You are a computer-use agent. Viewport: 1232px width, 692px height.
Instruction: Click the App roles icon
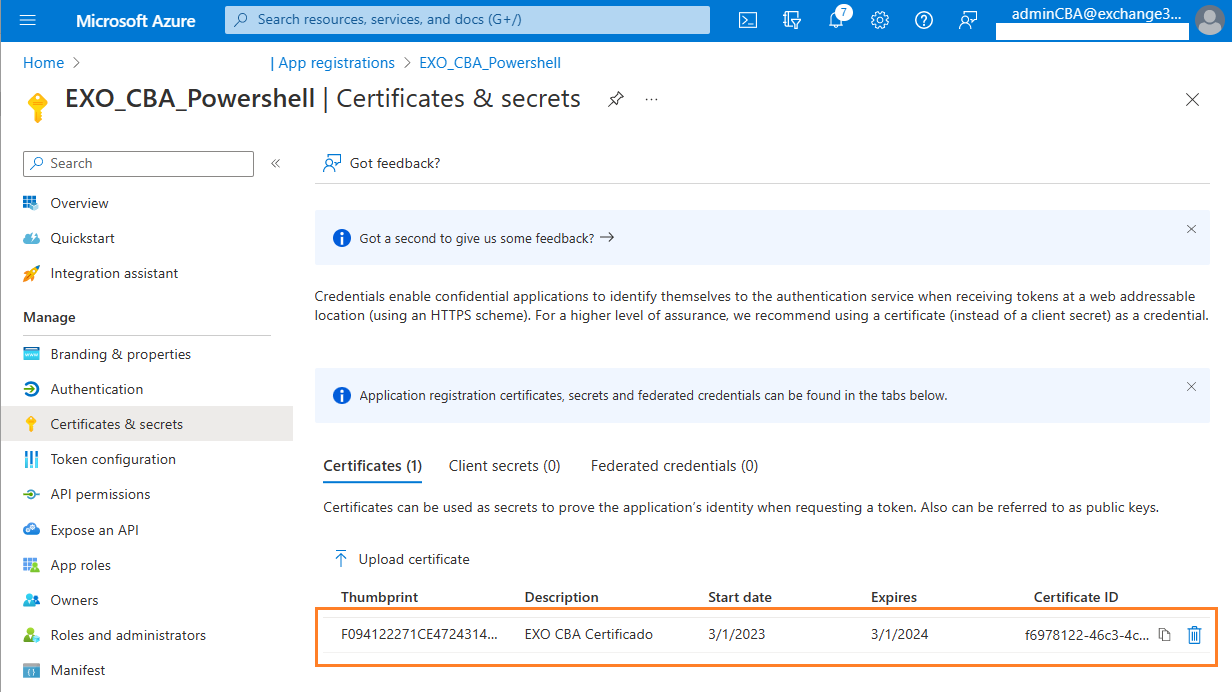coord(31,565)
